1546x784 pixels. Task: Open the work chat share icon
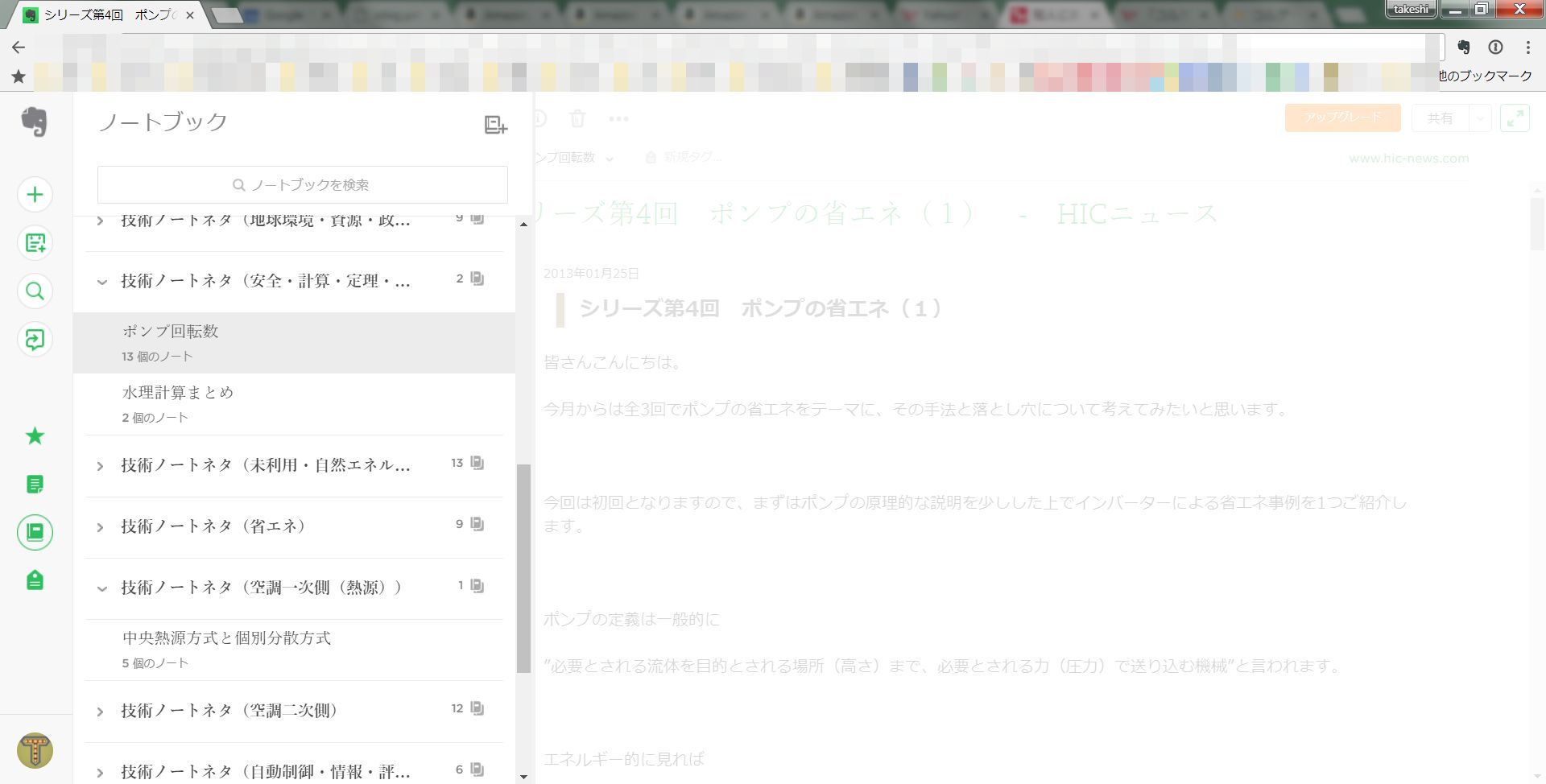(35, 340)
